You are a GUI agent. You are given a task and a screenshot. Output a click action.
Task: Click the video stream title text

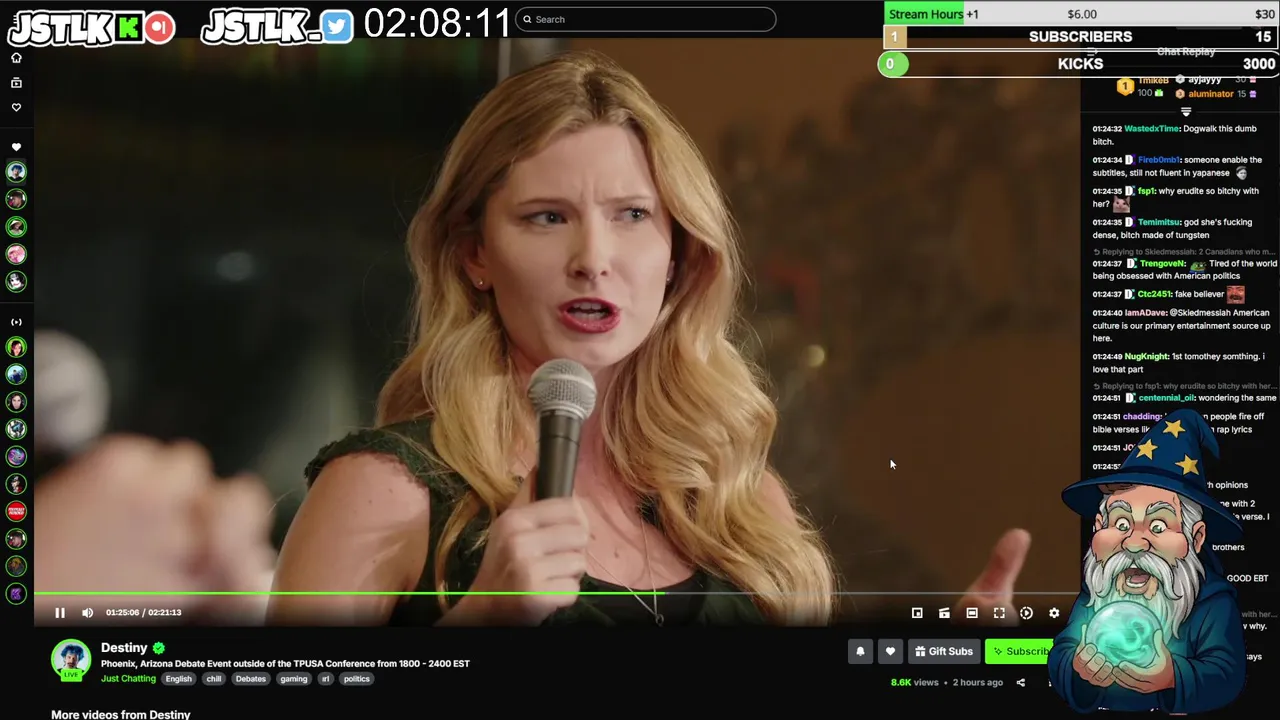tap(285, 664)
